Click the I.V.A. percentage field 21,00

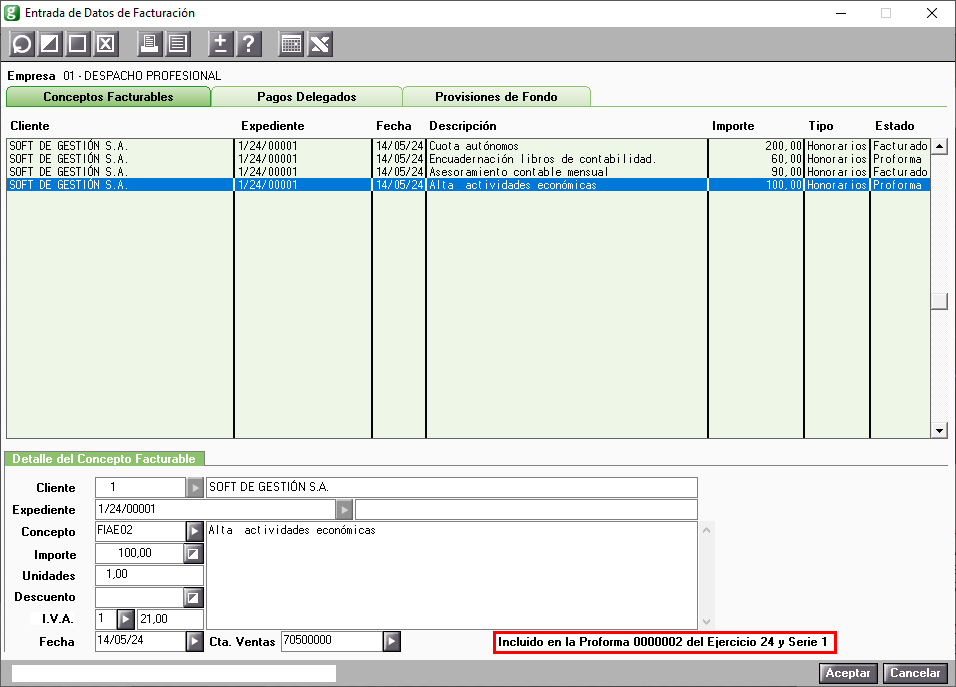[x=171, y=619]
